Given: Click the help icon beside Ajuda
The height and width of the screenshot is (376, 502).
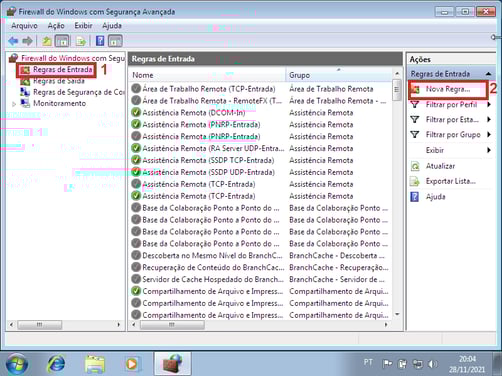Looking at the screenshot, I should click(414, 197).
